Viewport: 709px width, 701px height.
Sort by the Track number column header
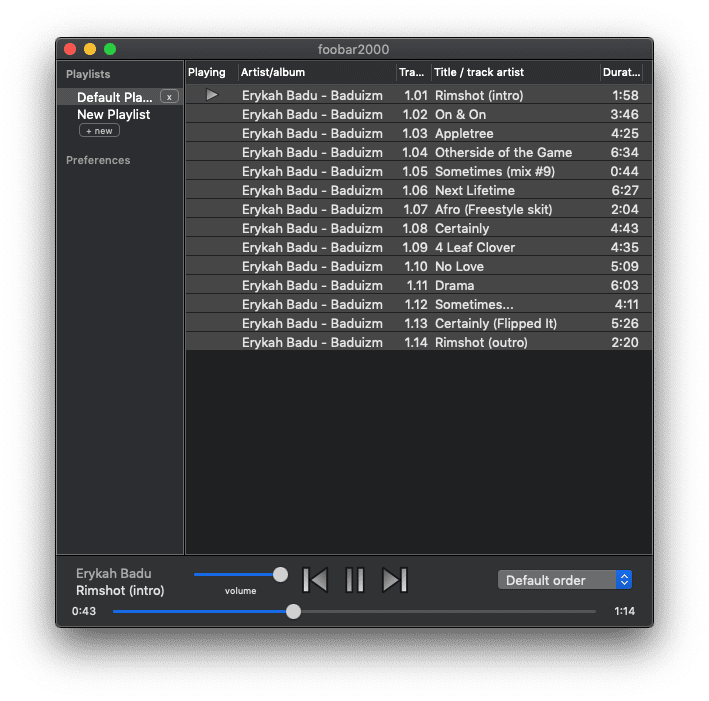[414, 72]
